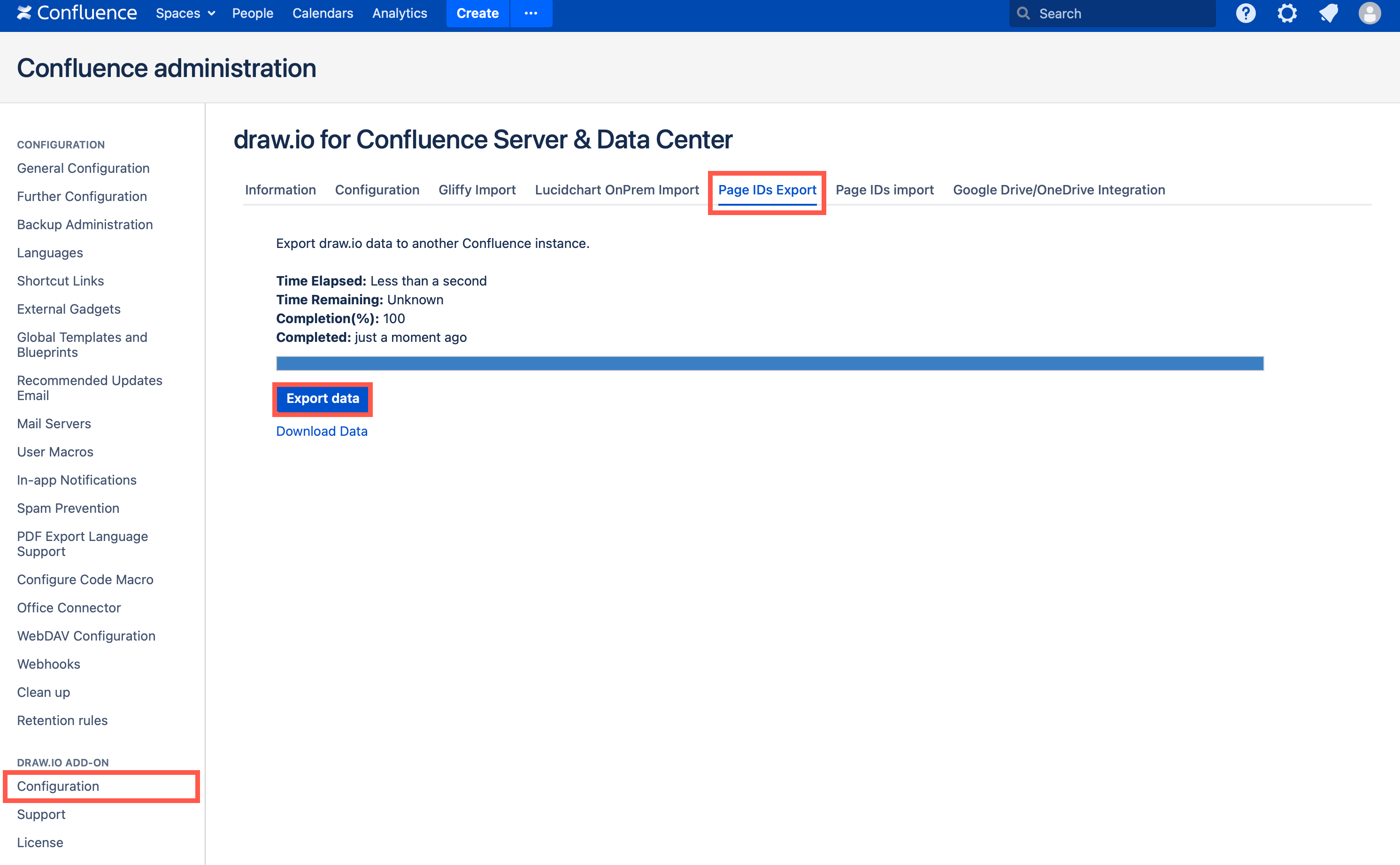Open Google Drive/OneDrive Integration tab

1059,190
